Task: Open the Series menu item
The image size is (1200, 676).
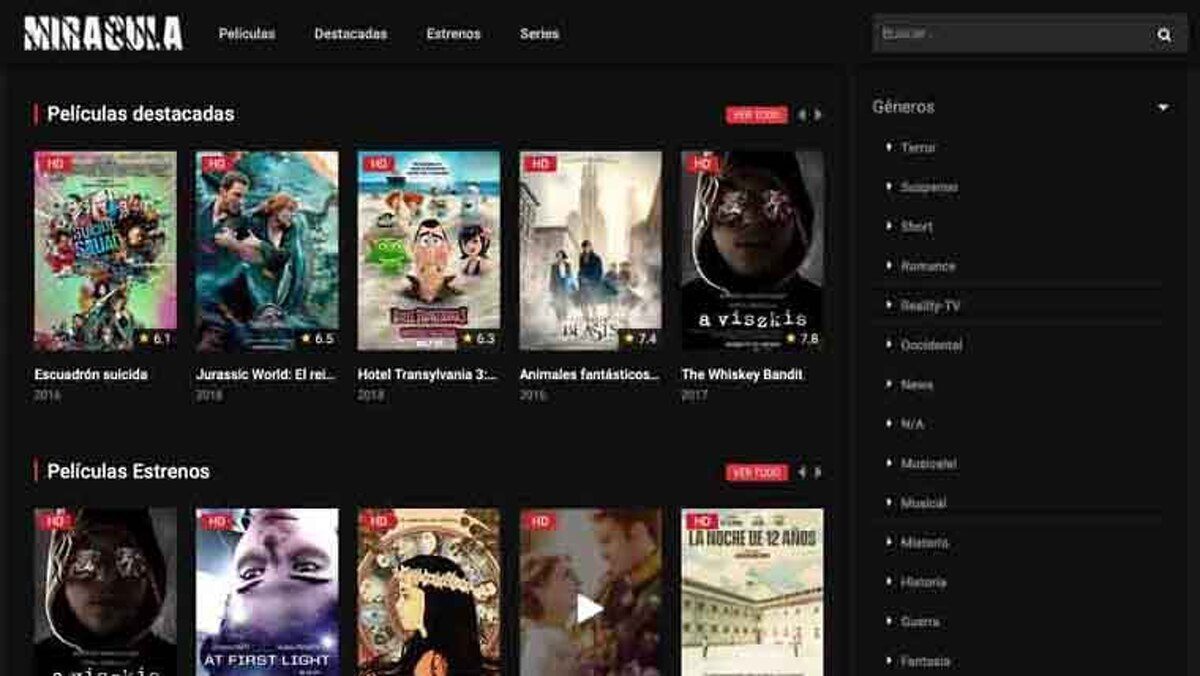Action: tap(539, 34)
